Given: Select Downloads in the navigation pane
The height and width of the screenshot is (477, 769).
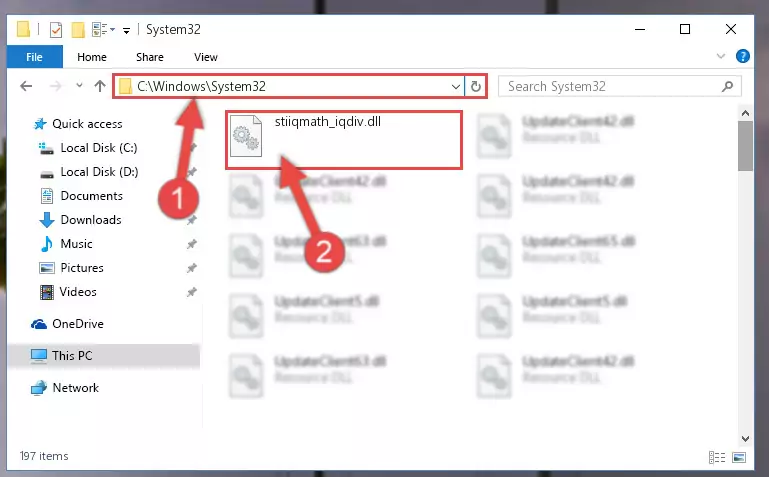Looking at the screenshot, I should pyautogui.click(x=91, y=220).
